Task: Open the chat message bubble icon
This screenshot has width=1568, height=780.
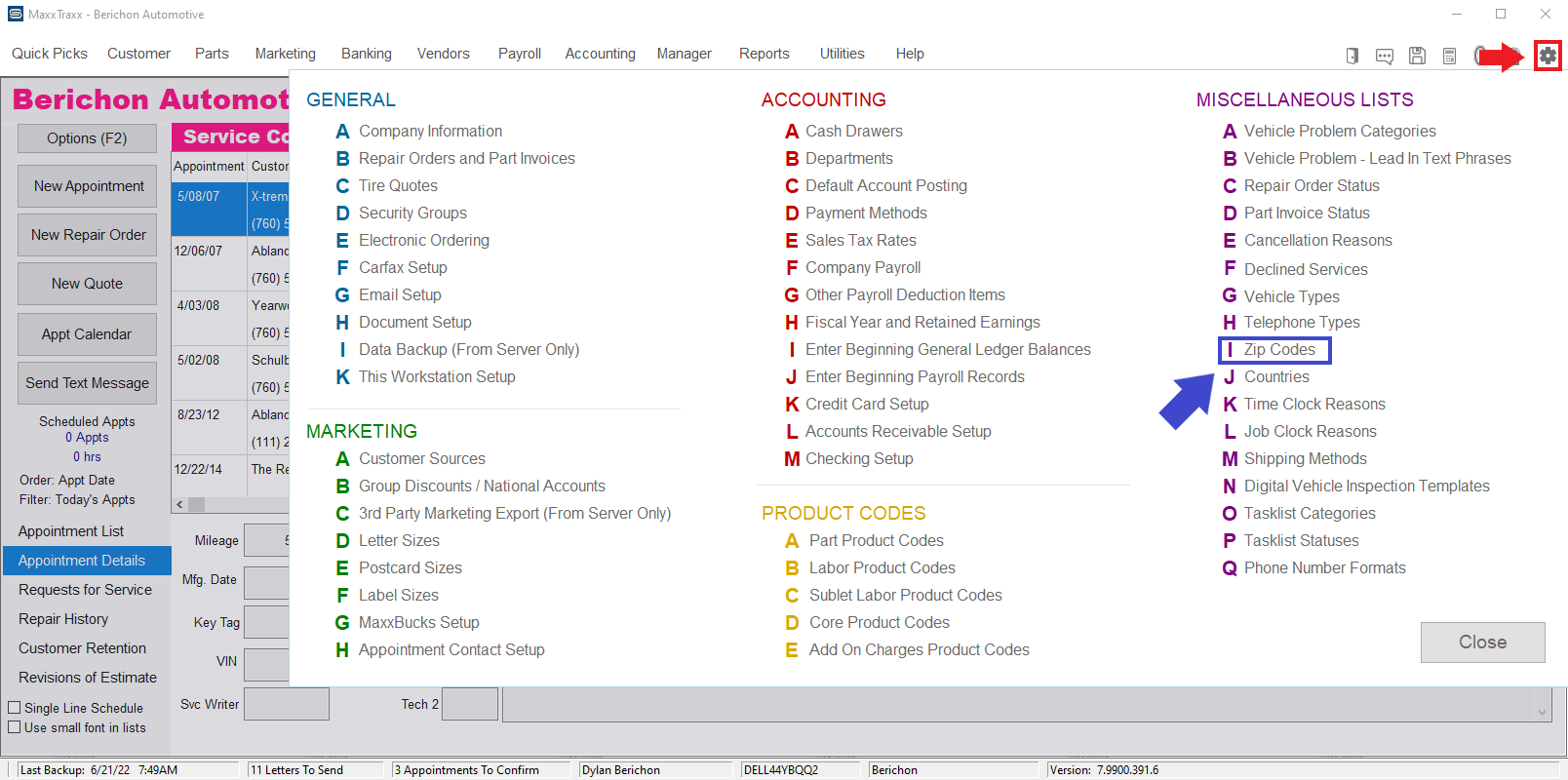Action: coord(1385,56)
